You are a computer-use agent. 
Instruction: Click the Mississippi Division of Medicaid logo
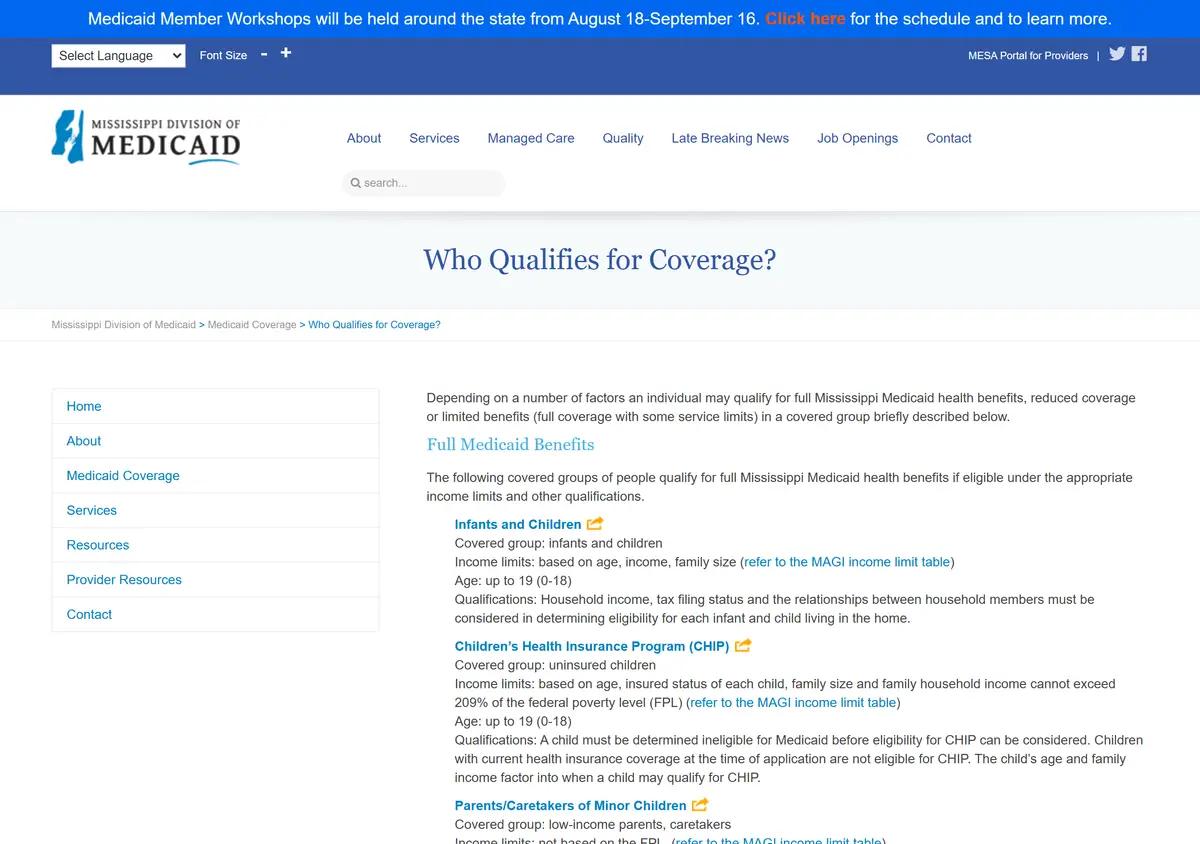pos(146,137)
